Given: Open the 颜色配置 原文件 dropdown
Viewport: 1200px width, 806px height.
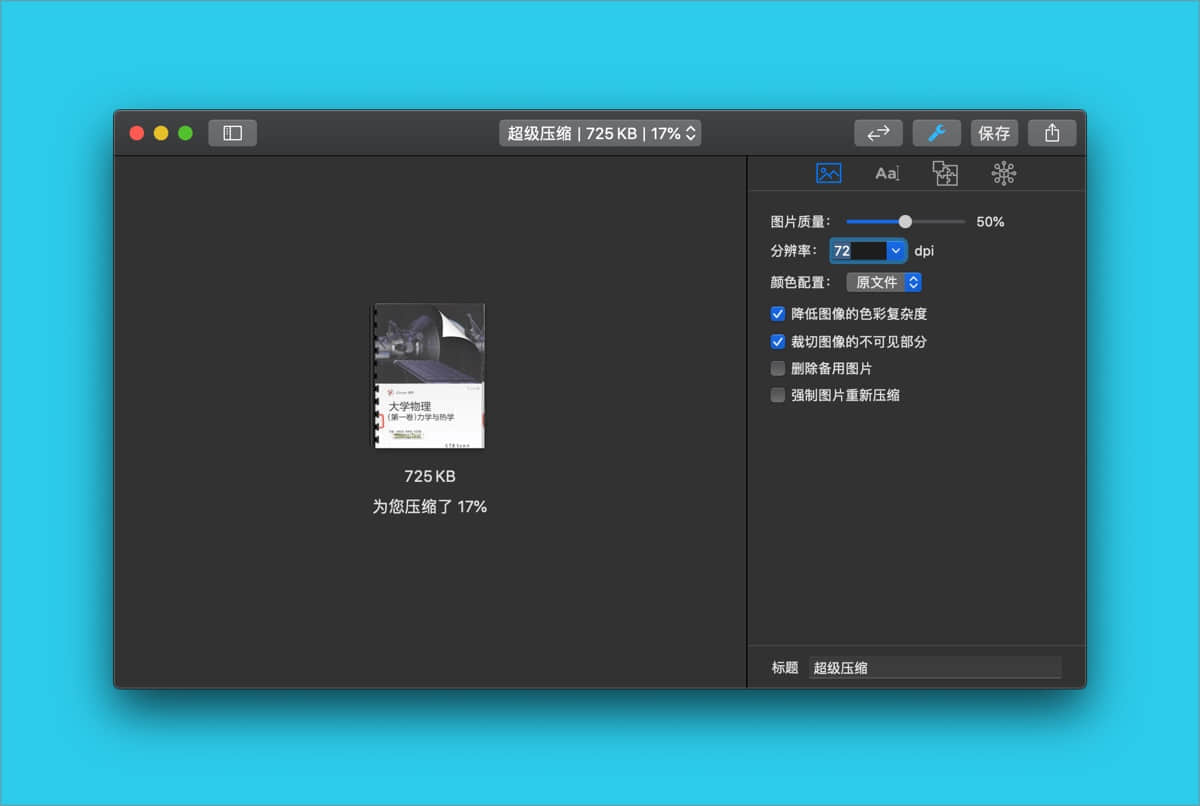Looking at the screenshot, I should click(884, 282).
